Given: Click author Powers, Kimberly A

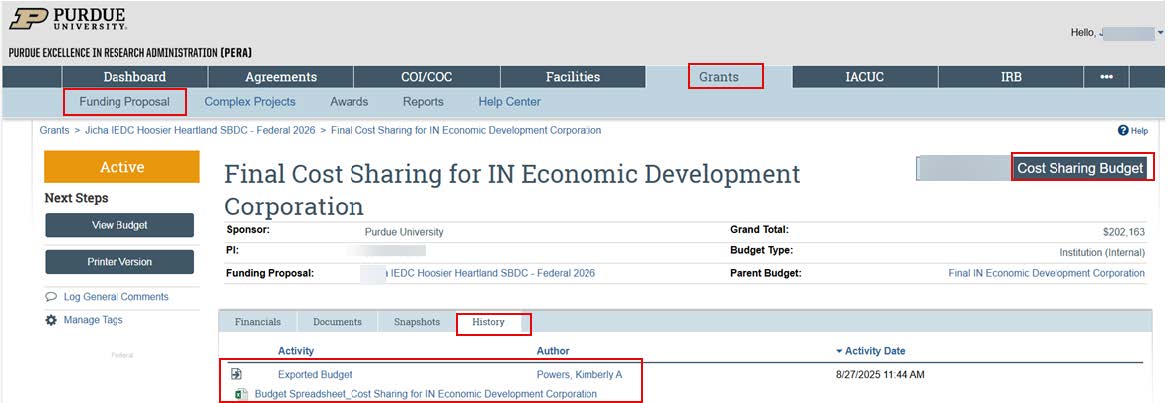Looking at the screenshot, I should 579,375.
